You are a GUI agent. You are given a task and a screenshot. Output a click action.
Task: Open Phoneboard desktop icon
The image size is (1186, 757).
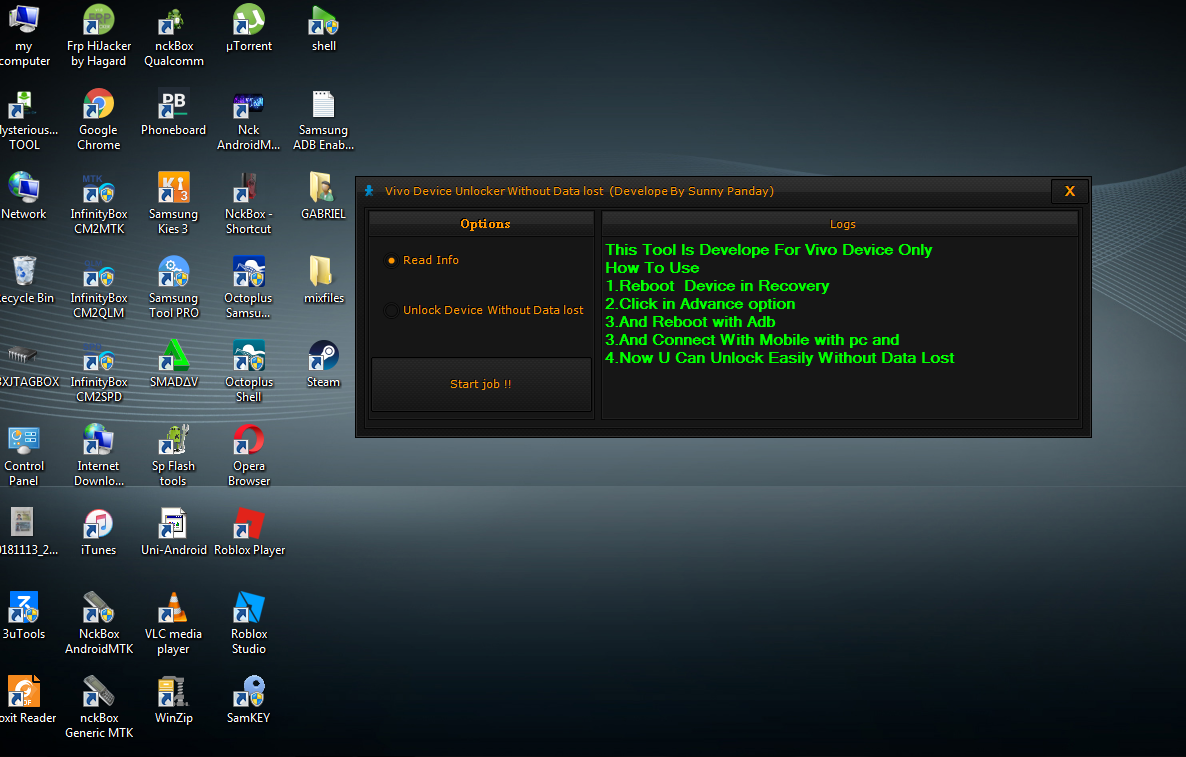[173, 112]
